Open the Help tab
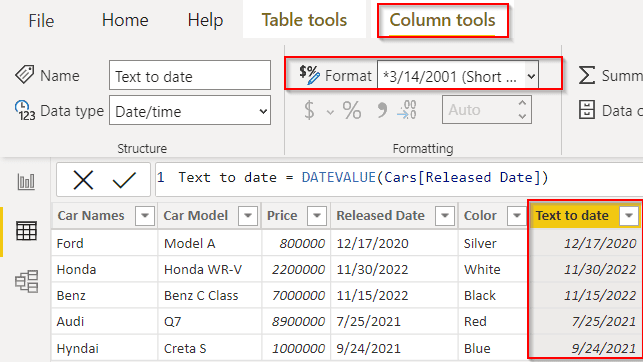The height and width of the screenshot is (362, 643). pos(205,20)
